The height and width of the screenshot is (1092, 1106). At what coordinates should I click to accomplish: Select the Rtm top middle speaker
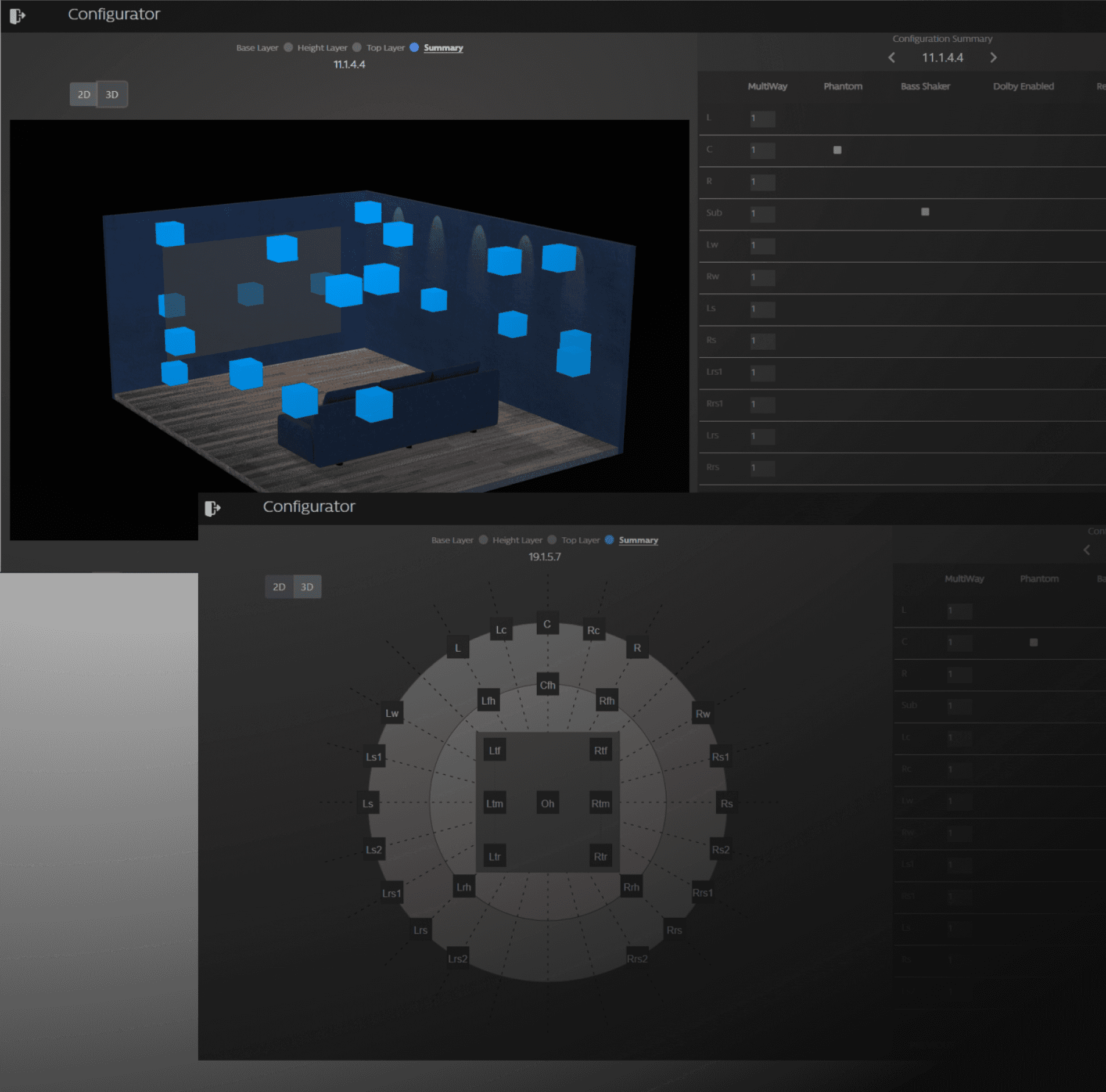[601, 803]
